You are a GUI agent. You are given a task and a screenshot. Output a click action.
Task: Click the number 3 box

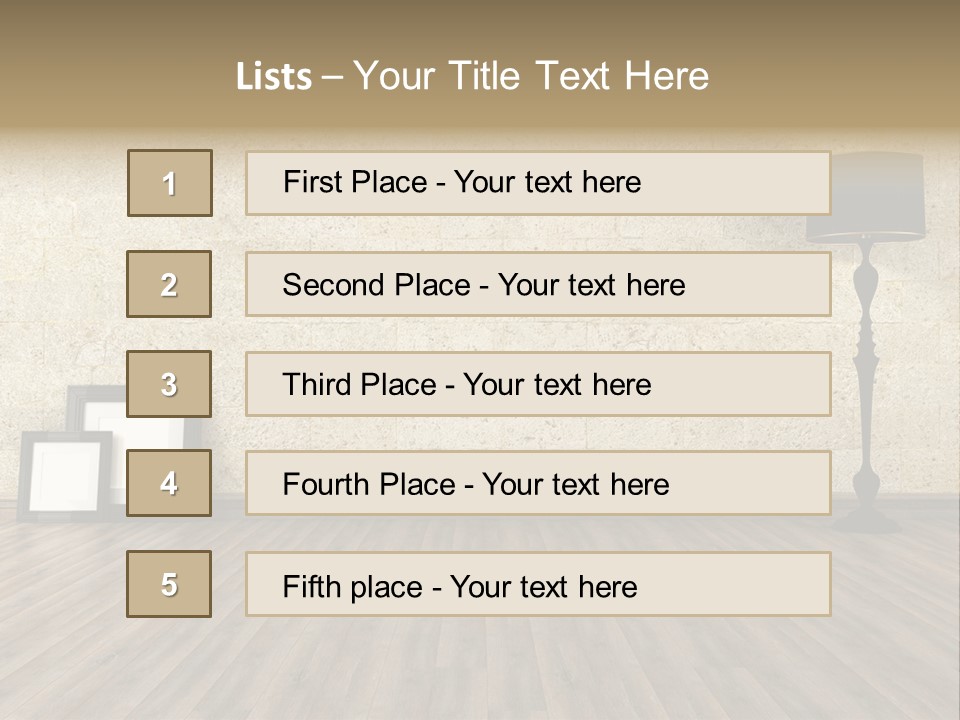[169, 384]
